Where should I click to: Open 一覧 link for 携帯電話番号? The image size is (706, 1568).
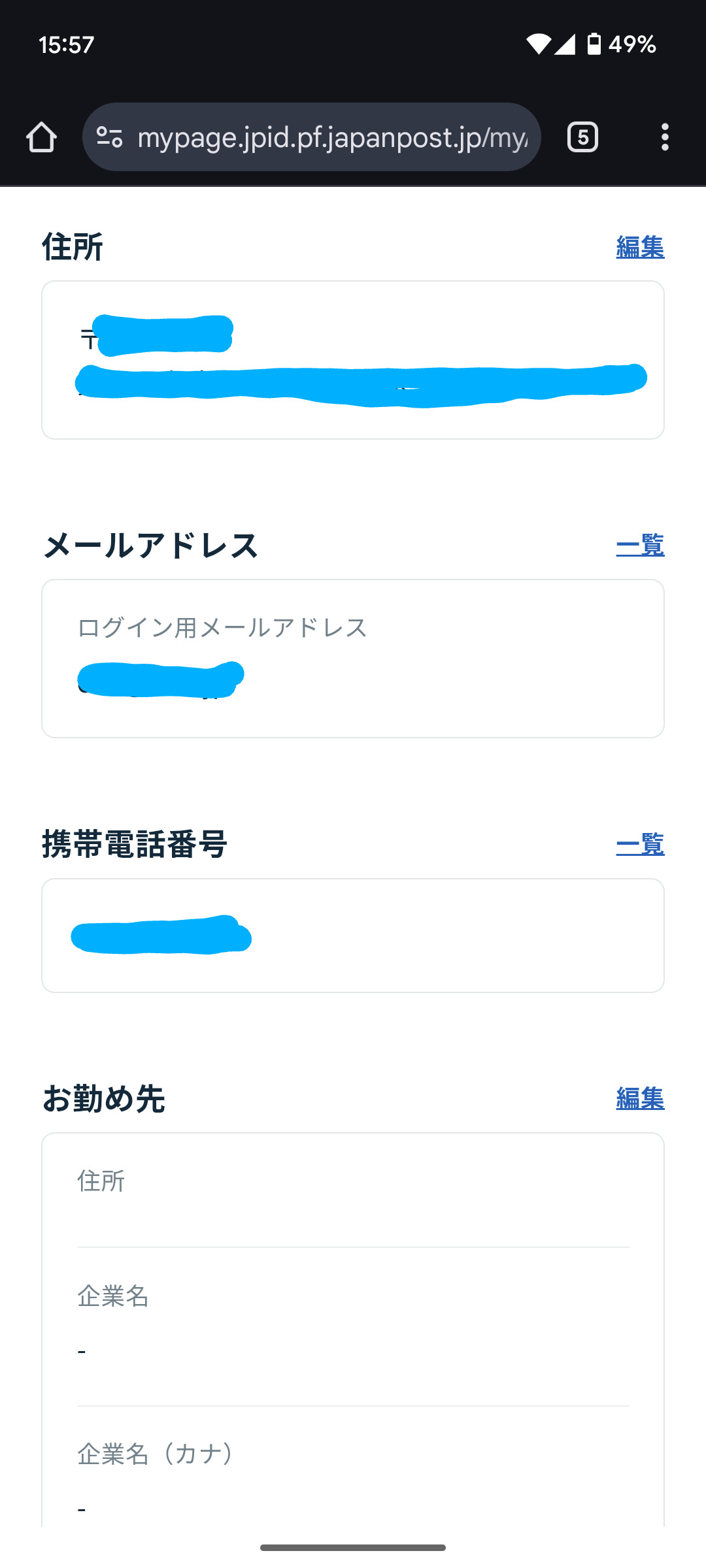pos(639,845)
